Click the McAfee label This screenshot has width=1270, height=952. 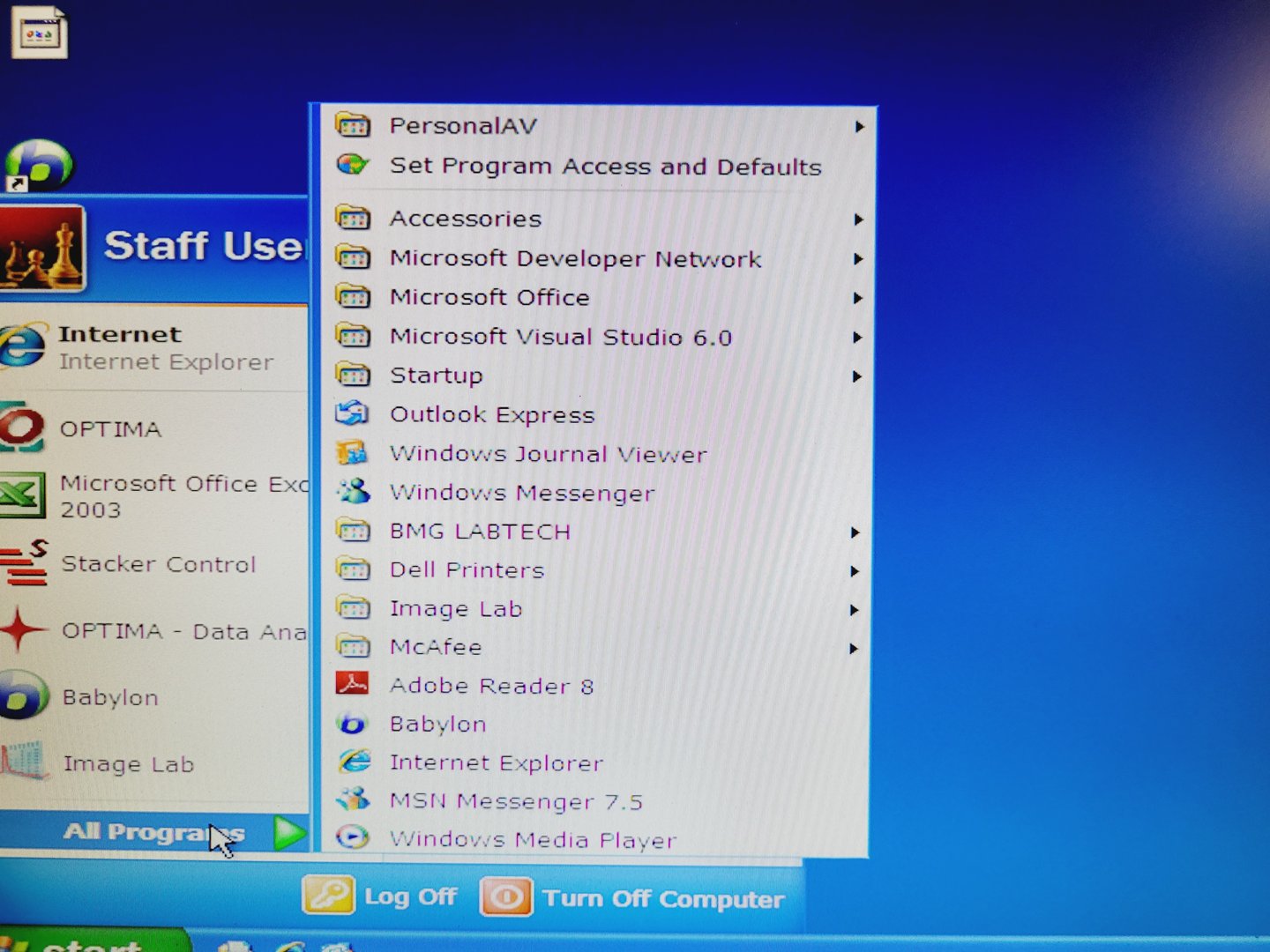coord(436,647)
